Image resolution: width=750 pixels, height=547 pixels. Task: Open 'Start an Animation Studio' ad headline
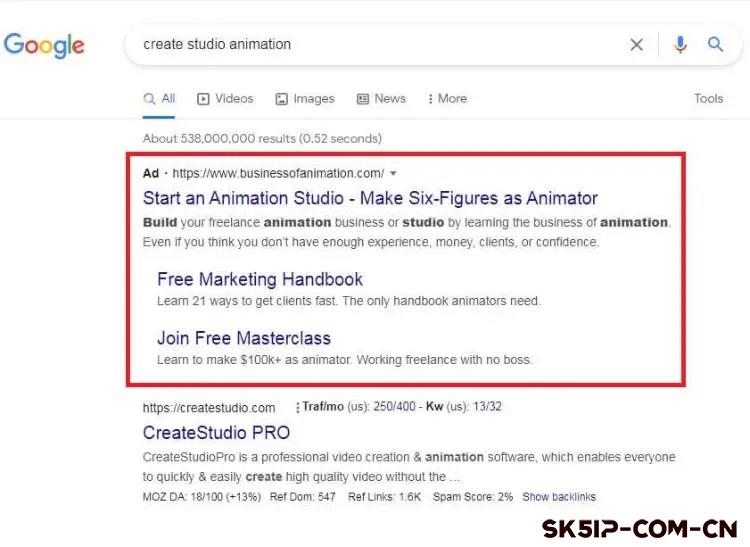(x=370, y=198)
